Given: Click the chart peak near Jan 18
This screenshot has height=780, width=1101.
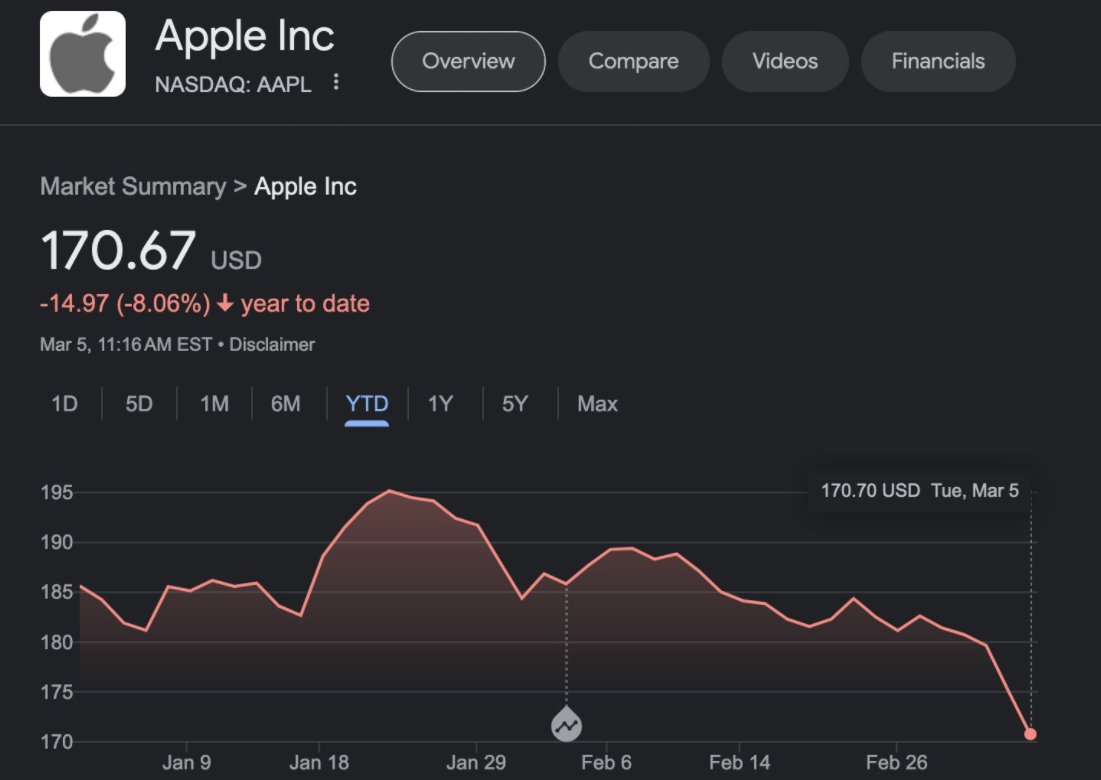Looking at the screenshot, I should [390, 491].
